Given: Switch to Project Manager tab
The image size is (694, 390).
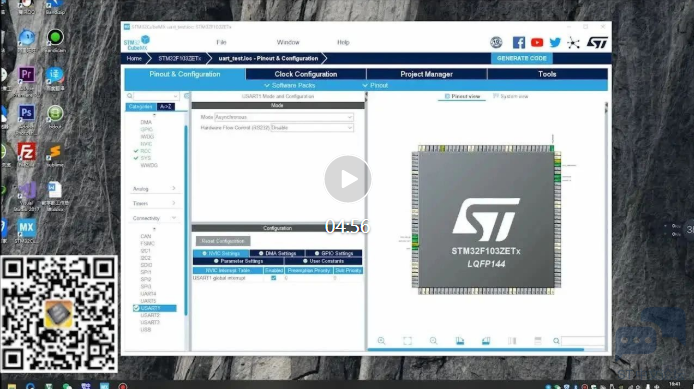Looking at the screenshot, I should (x=427, y=74).
